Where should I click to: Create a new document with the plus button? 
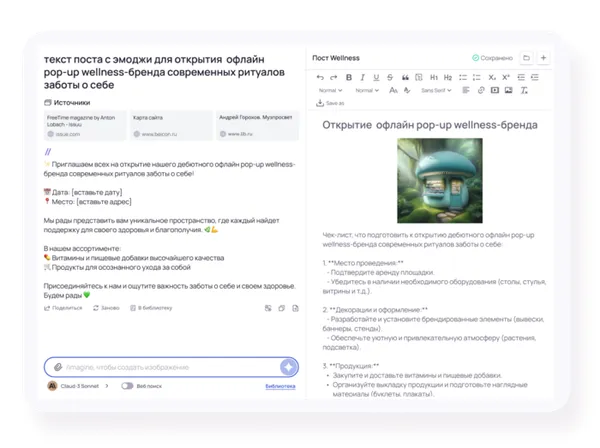coord(543,58)
